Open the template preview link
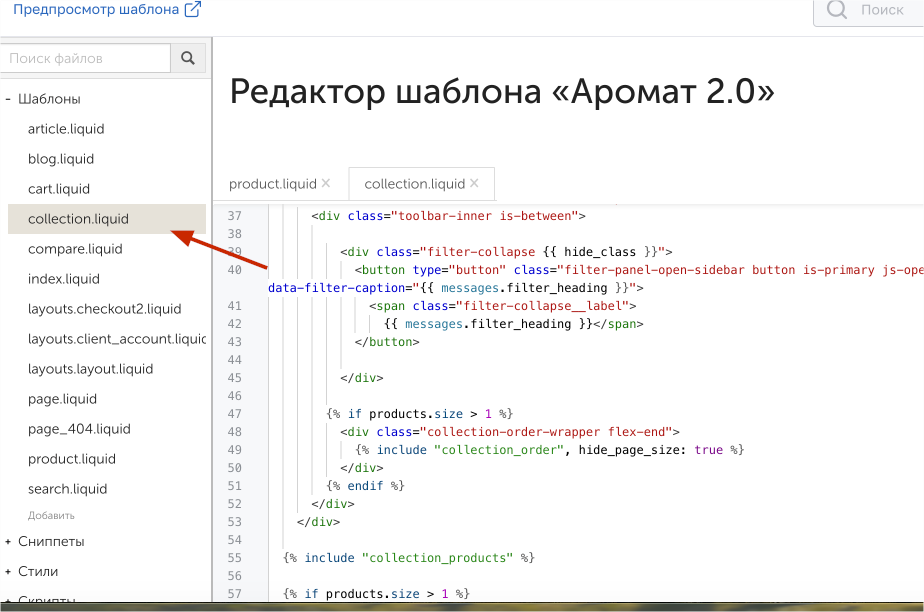The image size is (924, 612). 106,10
